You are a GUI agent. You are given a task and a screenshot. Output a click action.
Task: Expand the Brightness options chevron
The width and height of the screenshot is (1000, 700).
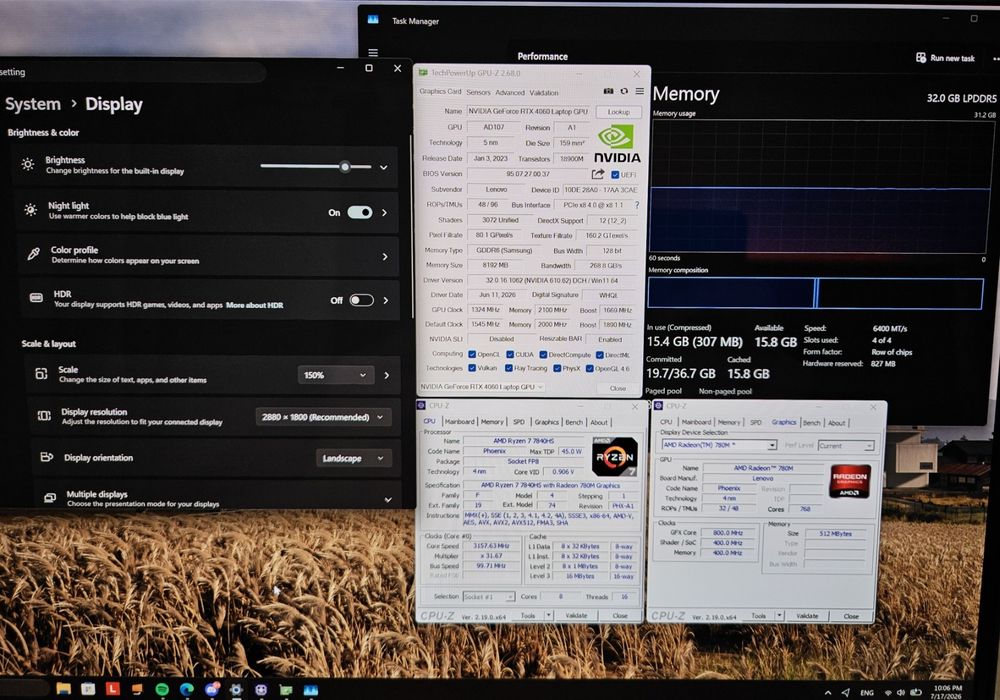(384, 167)
